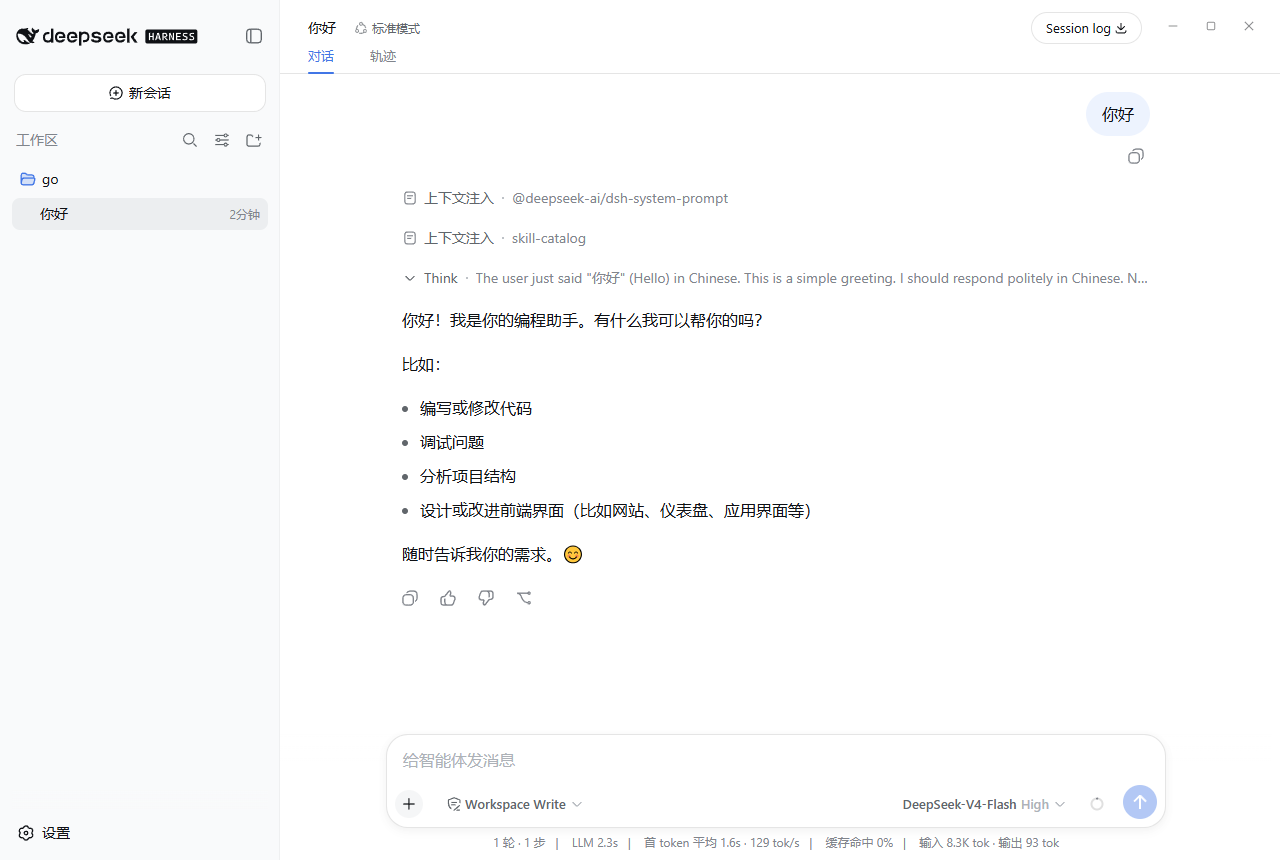Click the 缓存命中 0% status entry
The height and width of the screenshot is (860, 1280).
click(859, 843)
